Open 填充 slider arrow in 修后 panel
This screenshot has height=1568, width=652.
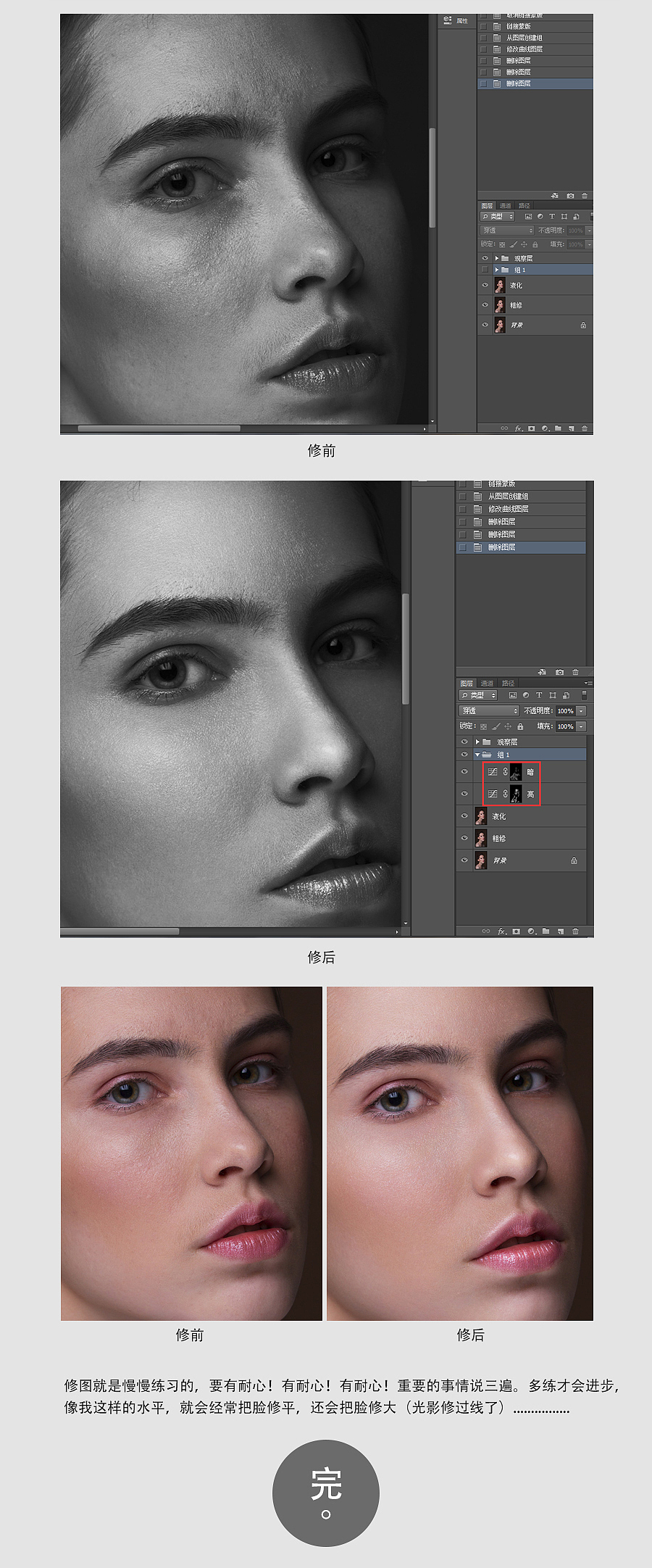click(x=581, y=726)
